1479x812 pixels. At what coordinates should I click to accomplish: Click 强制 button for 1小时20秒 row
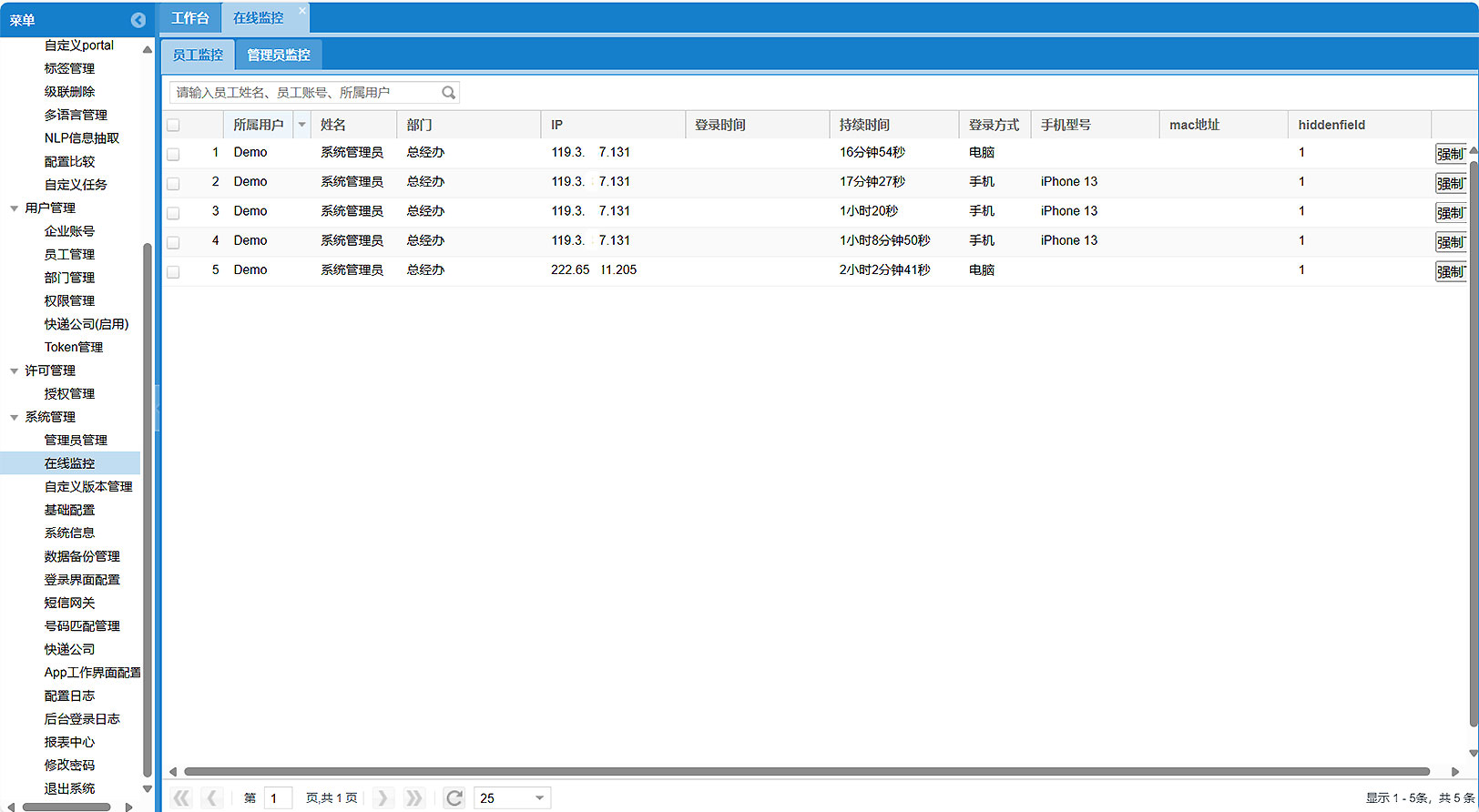click(x=1451, y=212)
